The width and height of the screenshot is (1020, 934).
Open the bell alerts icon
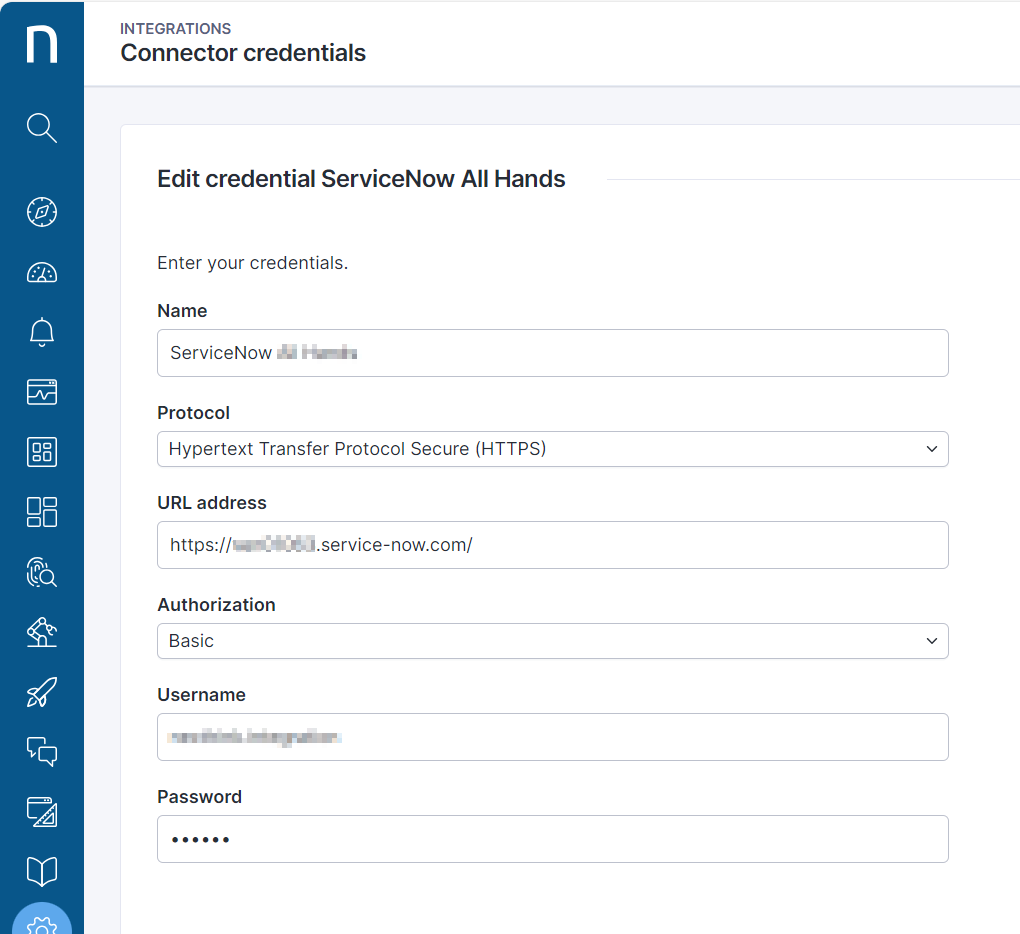pos(42,332)
